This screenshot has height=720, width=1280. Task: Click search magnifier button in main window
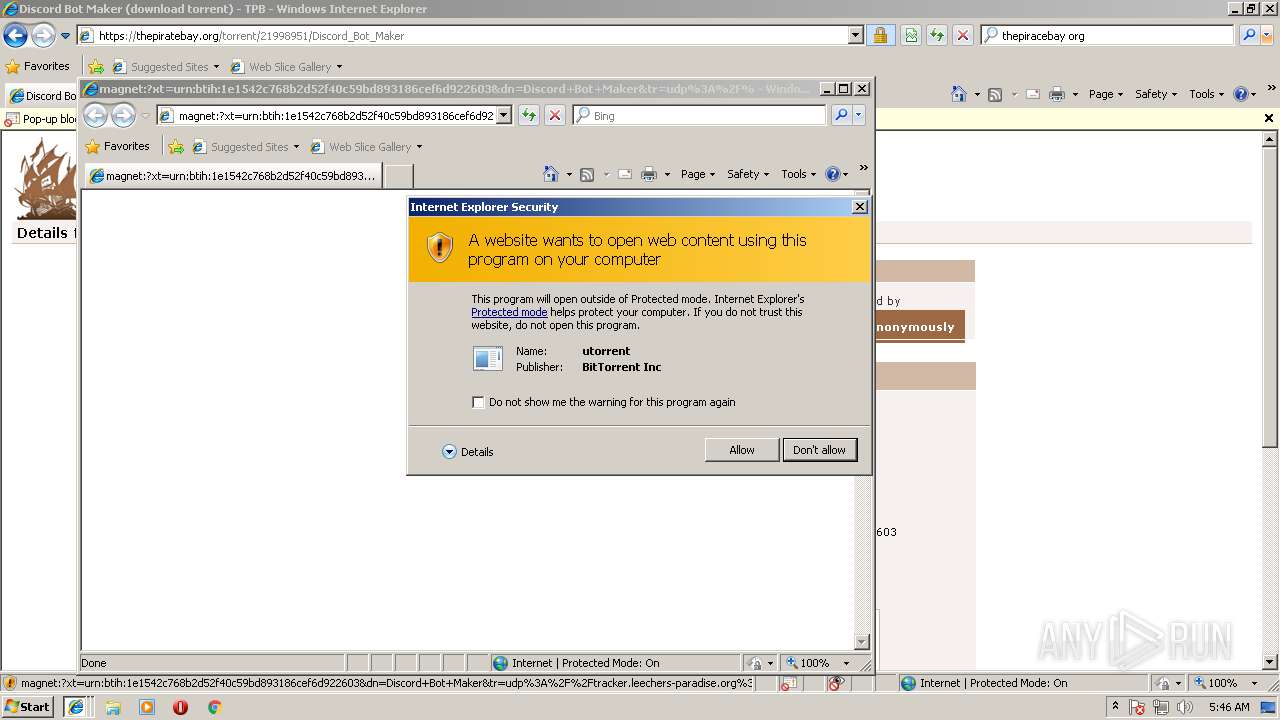click(1248, 36)
